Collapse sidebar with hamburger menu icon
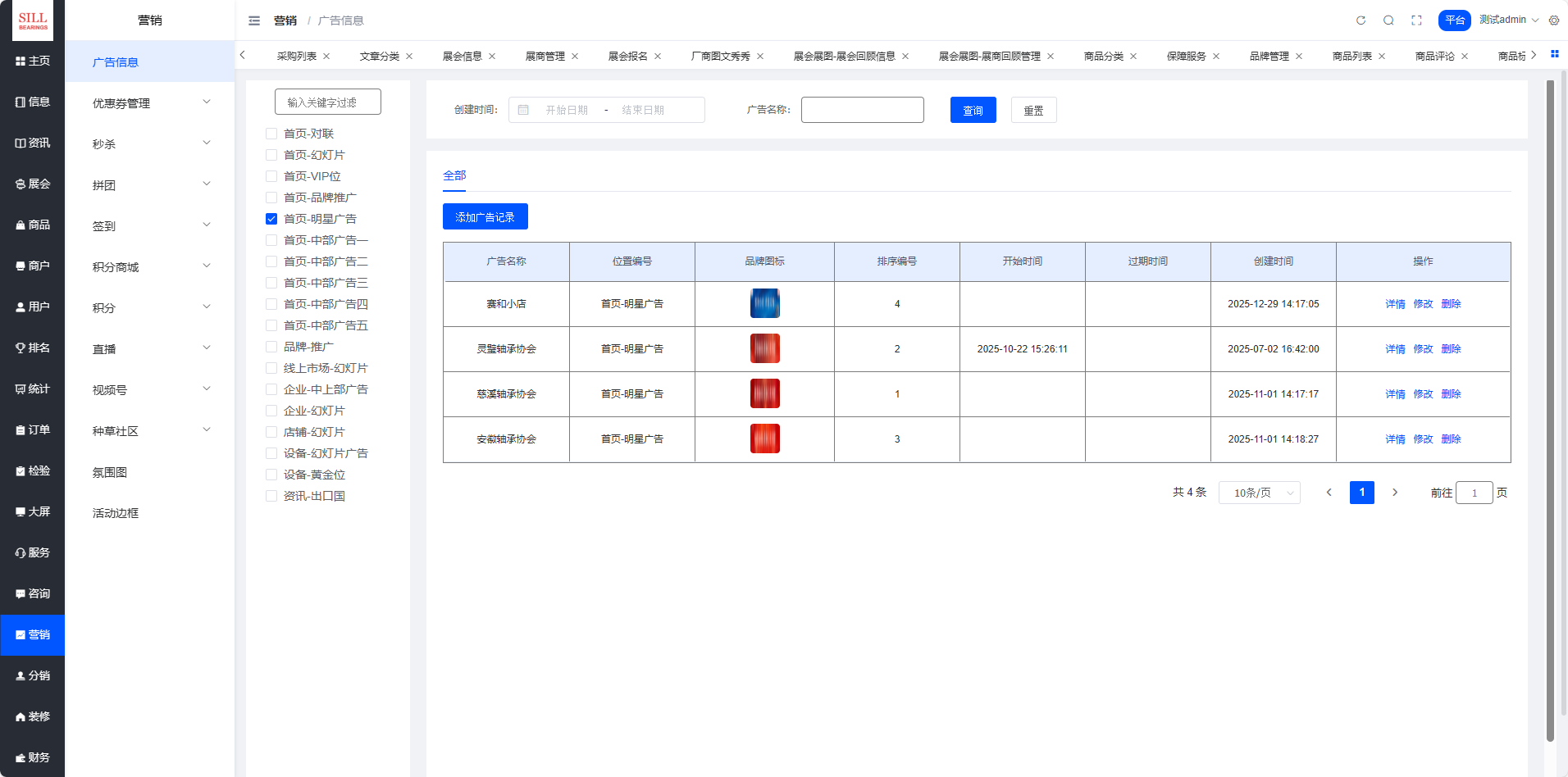Screen dimensions: 1568x777 point(254,20)
